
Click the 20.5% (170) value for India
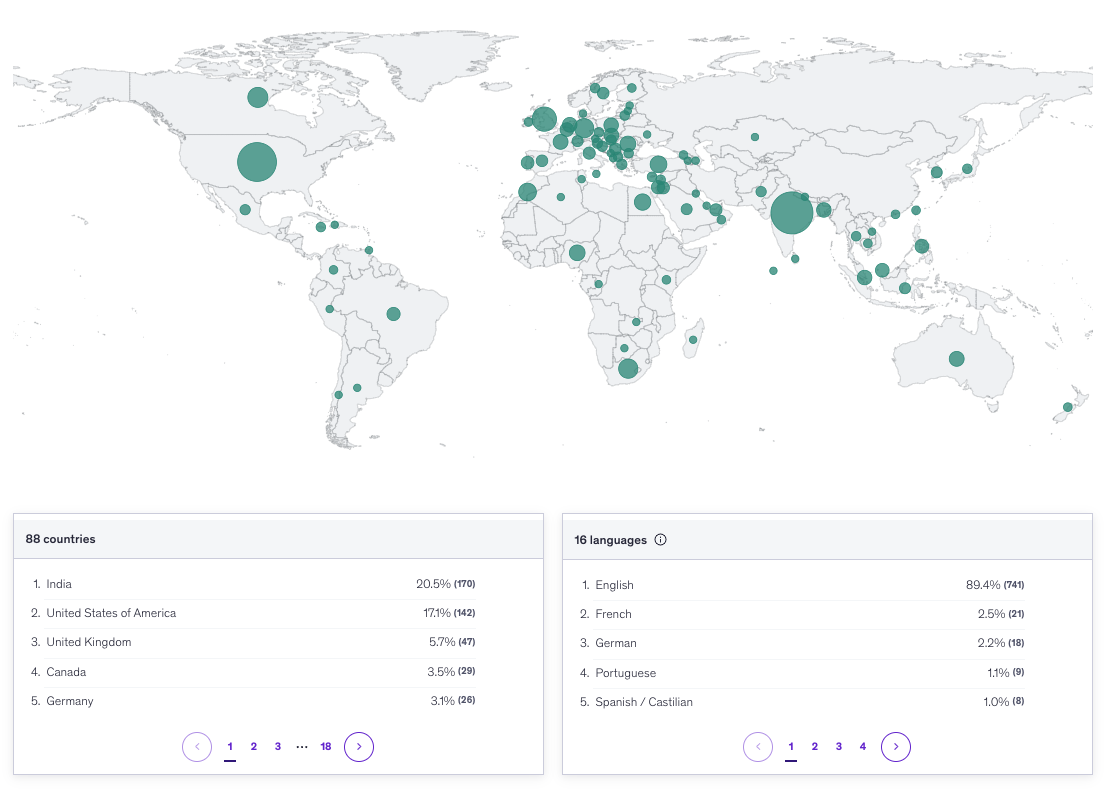pyautogui.click(x=446, y=584)
